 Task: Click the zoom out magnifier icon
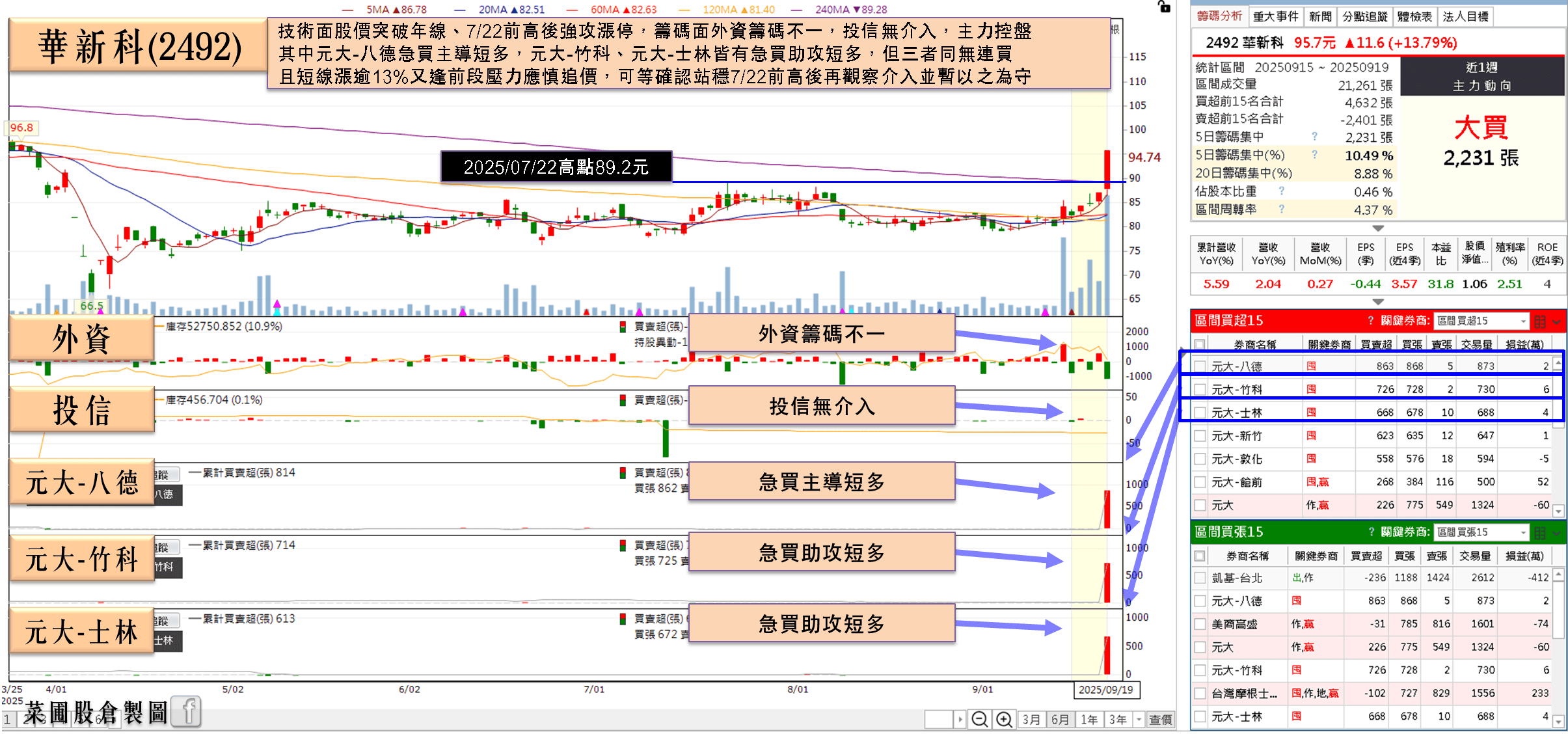pos(979,719)
